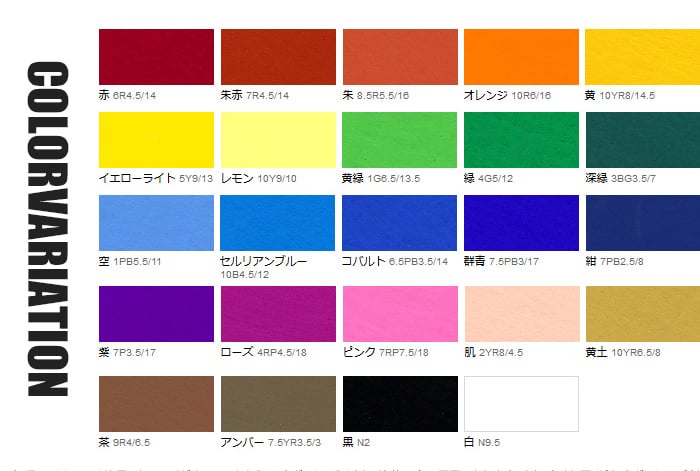
Task: Pick the レモン 10Y9/10 pale yellow swatch
Action: pyautogui.click(x=278, y=140)
